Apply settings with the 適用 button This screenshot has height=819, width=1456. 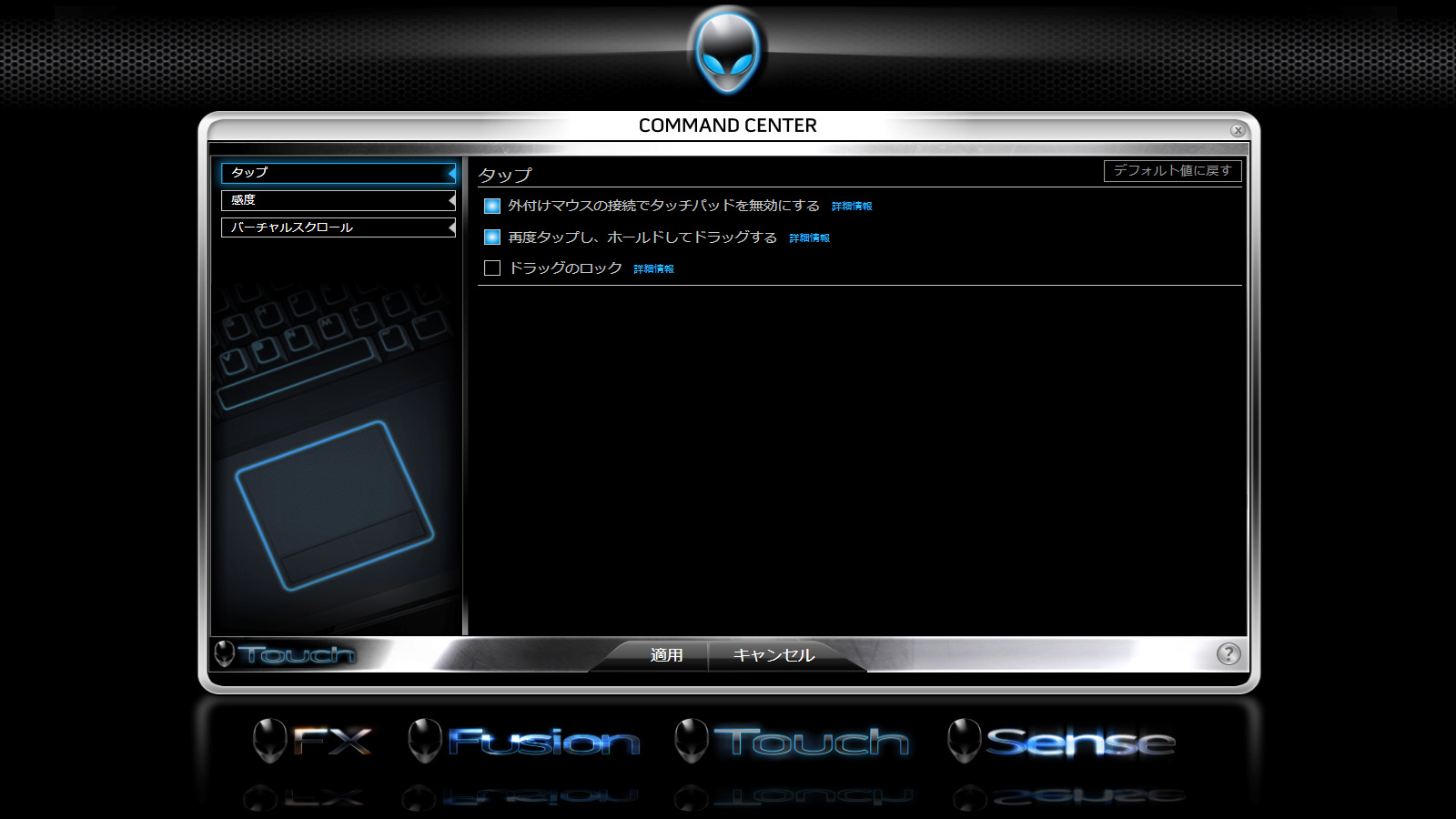coord(666,655)
